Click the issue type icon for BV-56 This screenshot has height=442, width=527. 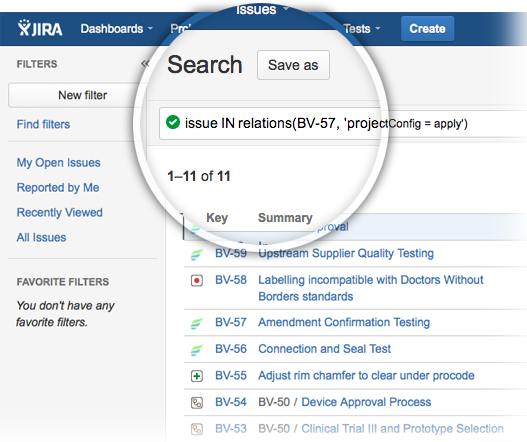pos(197,350)
